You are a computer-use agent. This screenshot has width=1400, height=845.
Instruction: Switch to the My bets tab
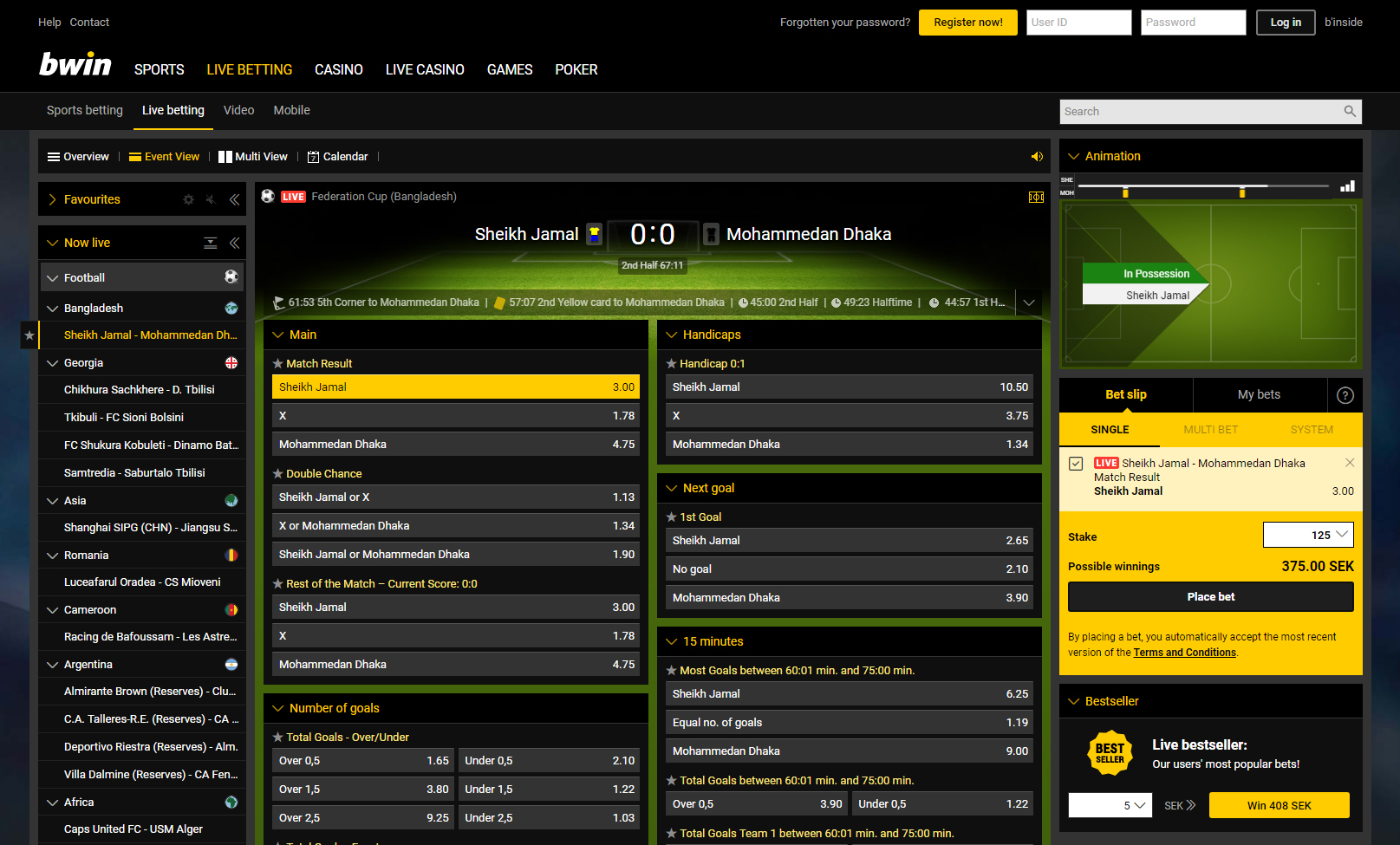click(1259, 395)
